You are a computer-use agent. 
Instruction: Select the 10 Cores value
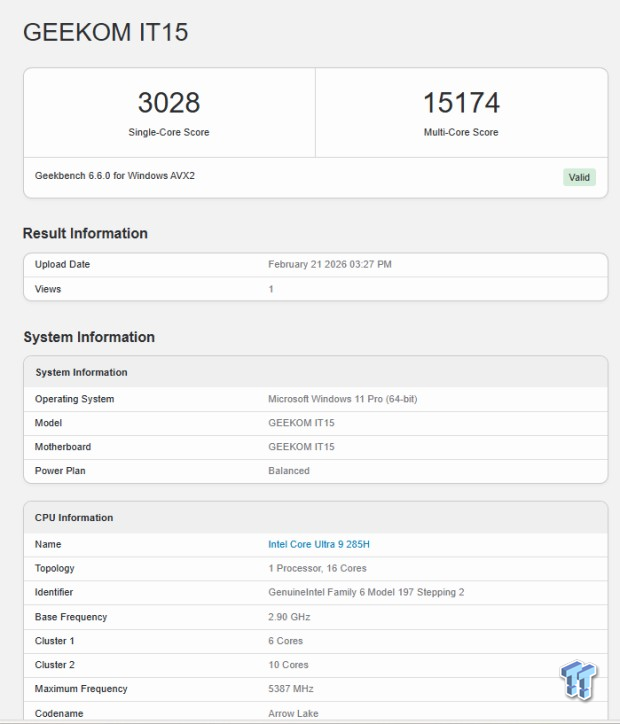tap(289, 665)
